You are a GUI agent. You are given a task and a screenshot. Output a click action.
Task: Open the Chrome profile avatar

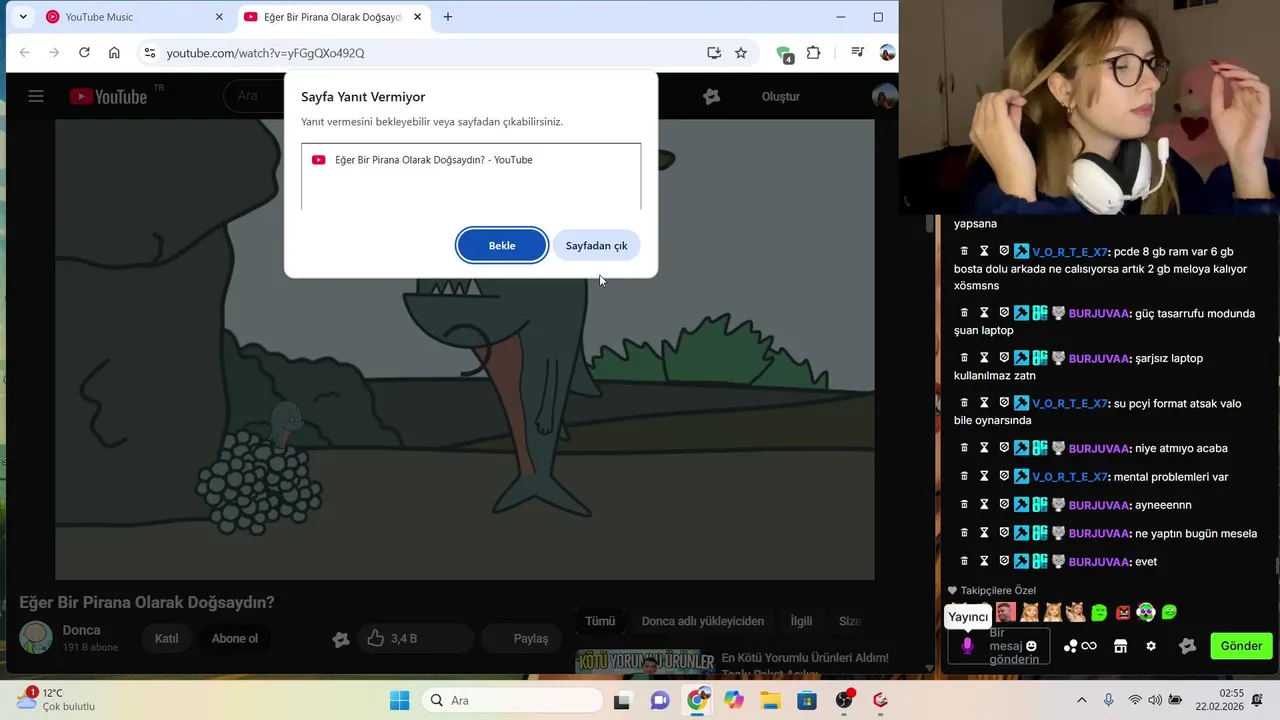[887, 53]
